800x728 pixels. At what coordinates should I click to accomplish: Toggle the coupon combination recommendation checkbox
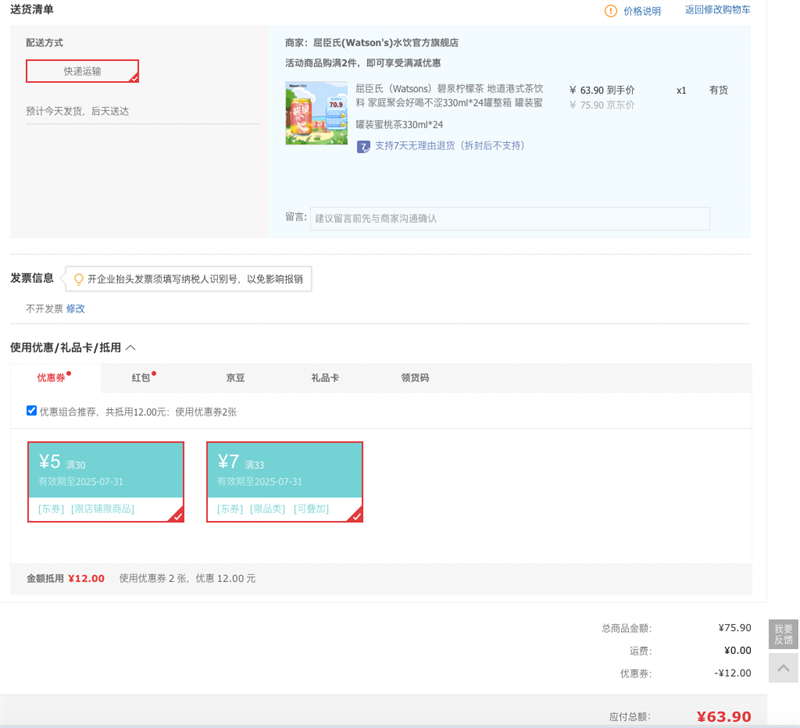coord(32,411)
